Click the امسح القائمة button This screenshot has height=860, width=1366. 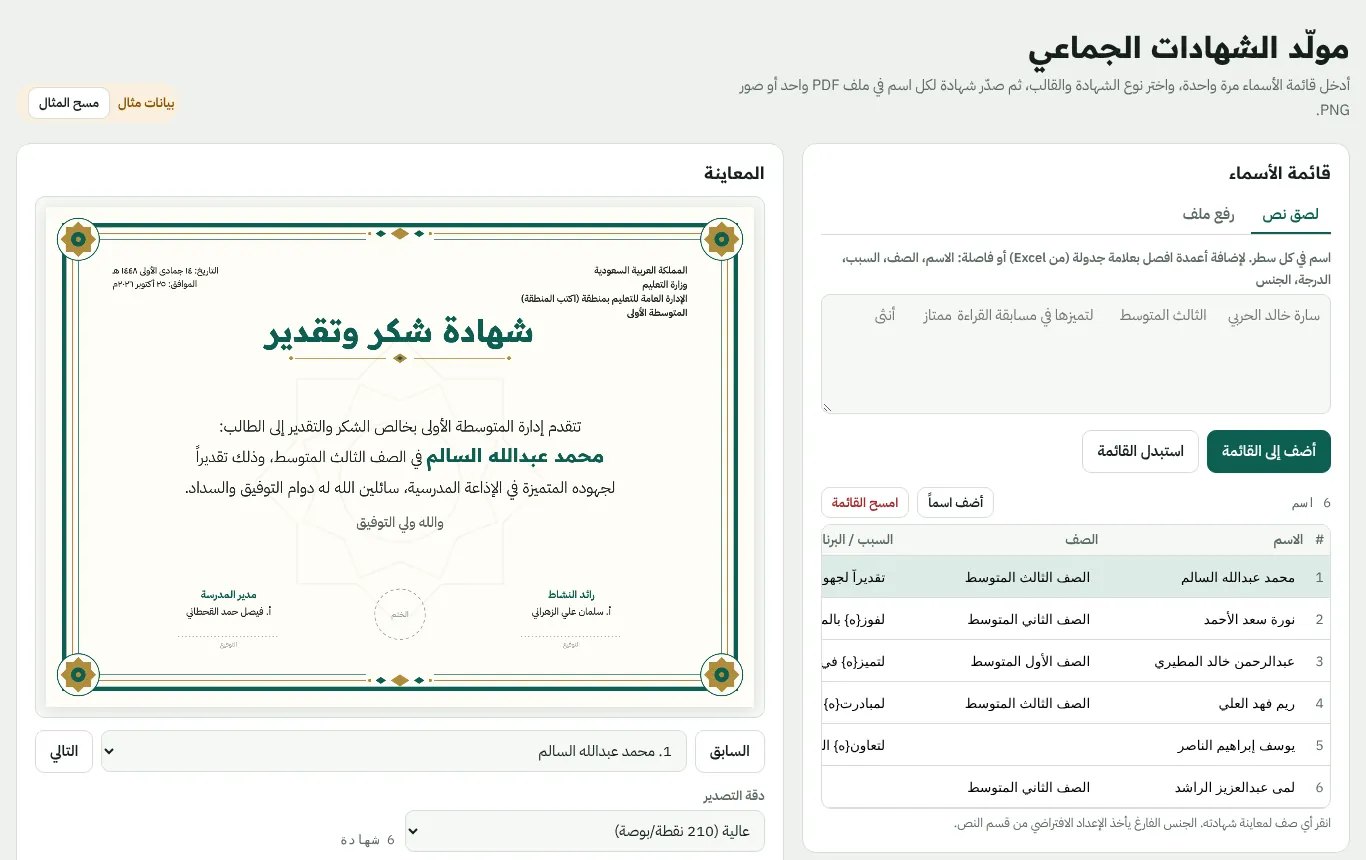865,502
